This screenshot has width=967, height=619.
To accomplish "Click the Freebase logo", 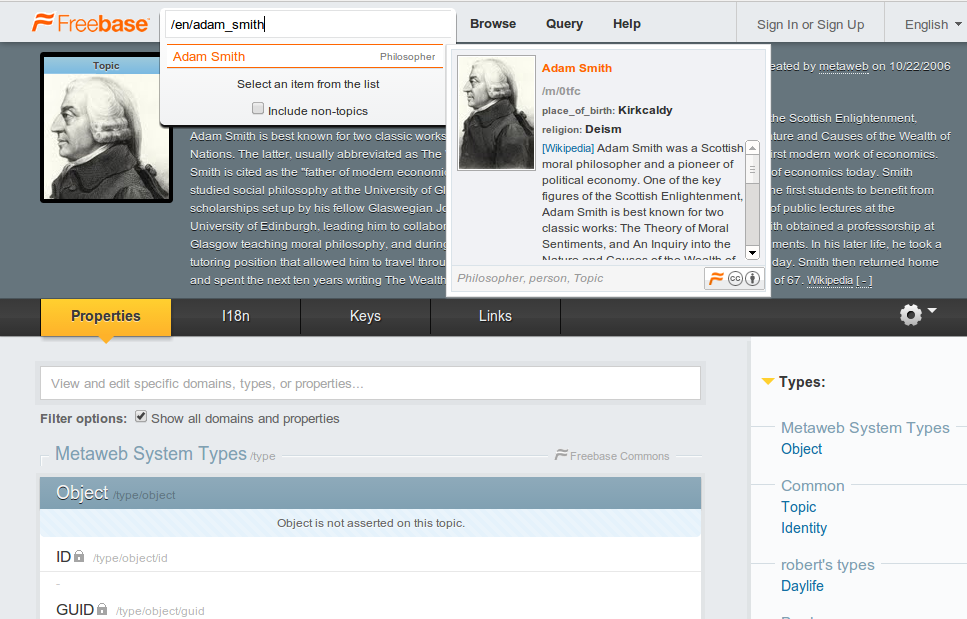I will pyautogui.click(x=91, y=23).
